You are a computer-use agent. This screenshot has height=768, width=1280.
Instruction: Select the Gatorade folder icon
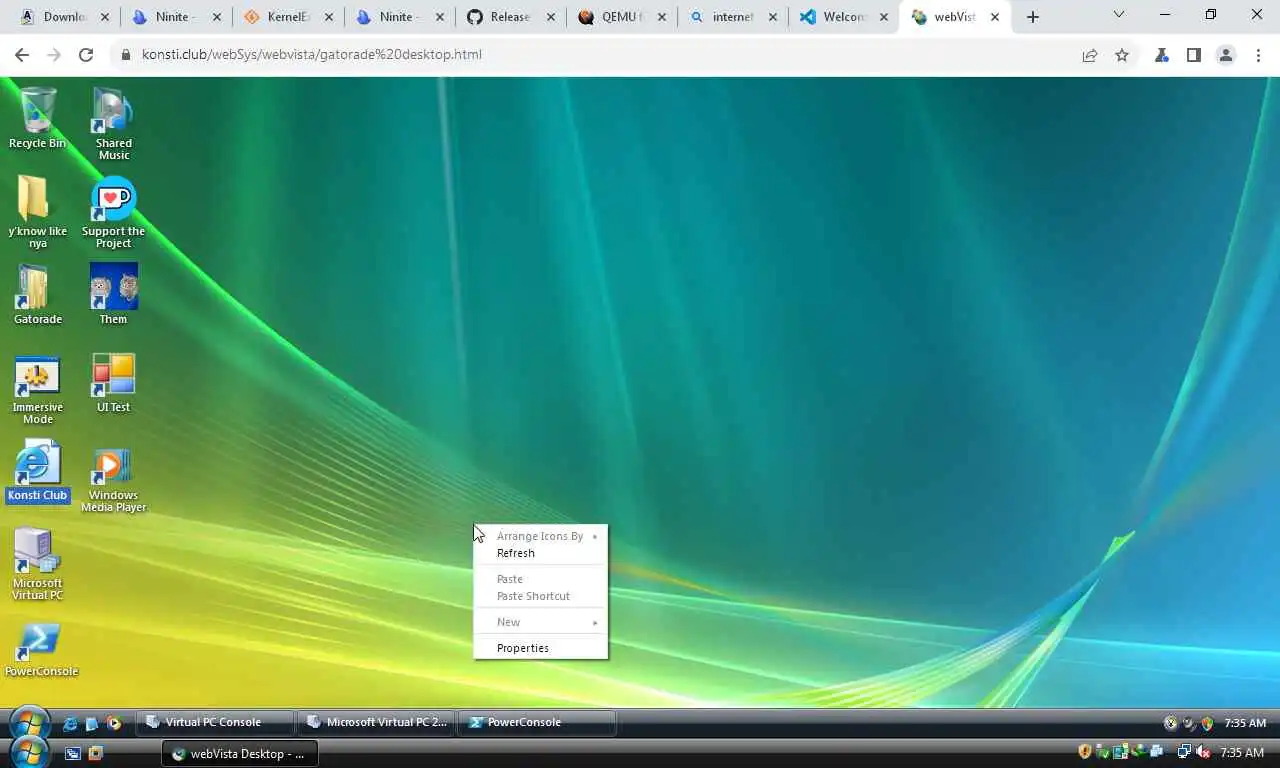pyautogui.click(x=38, y=295)
